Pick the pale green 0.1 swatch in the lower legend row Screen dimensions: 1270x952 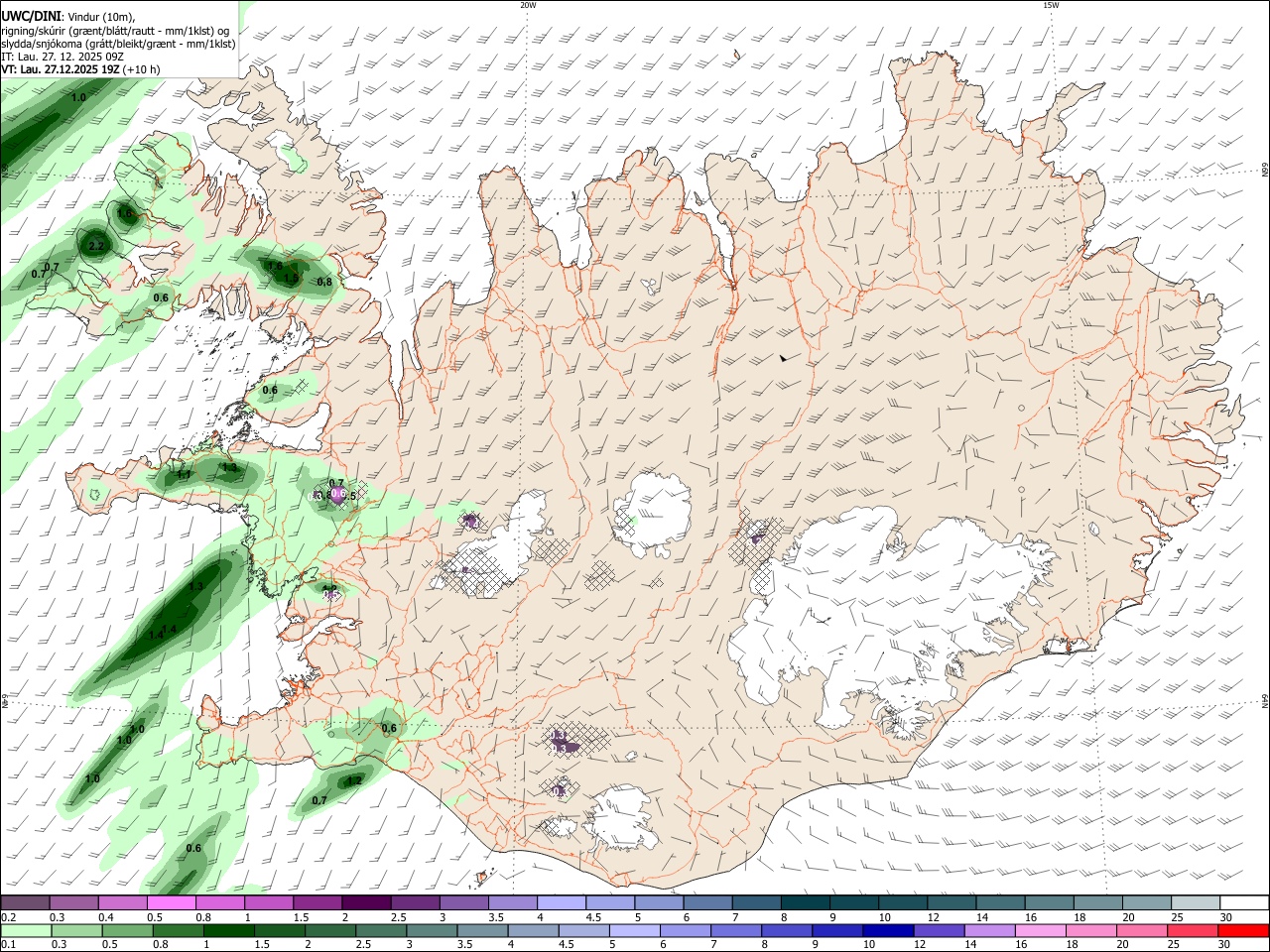tap(25, 931)
